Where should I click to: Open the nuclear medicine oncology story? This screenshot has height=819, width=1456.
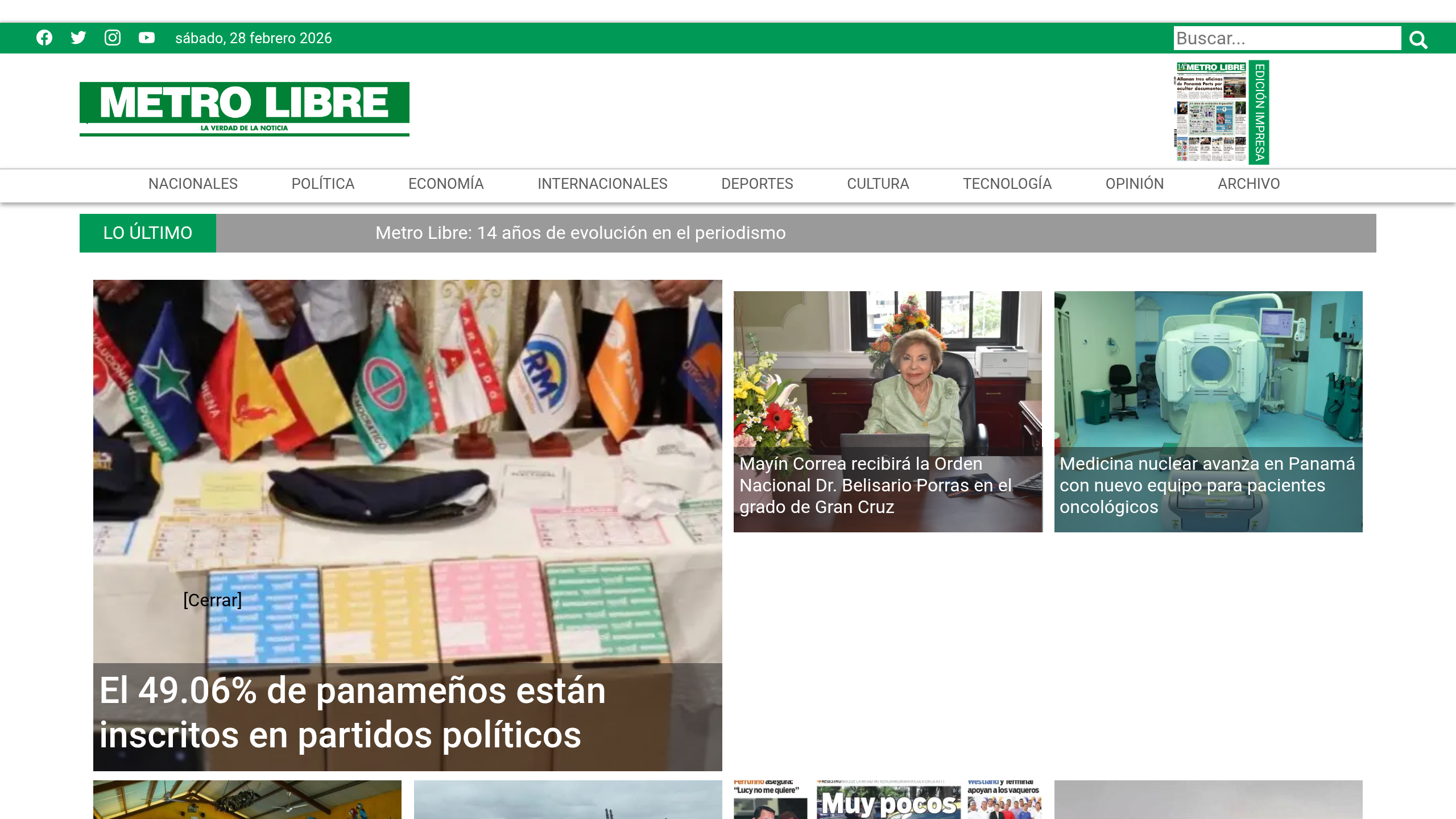pos(1207,486)
